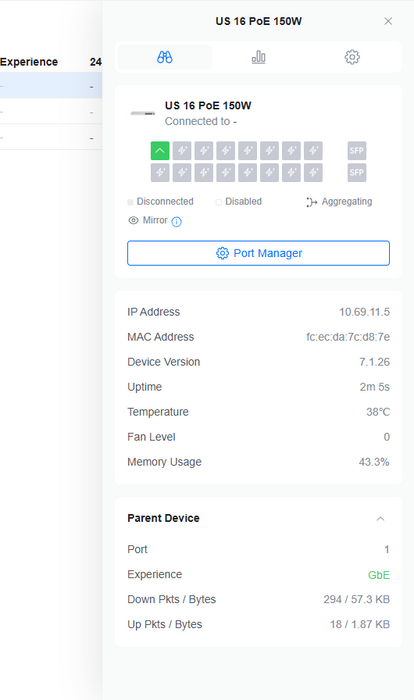Click the Experience column header

click(29, 62)
